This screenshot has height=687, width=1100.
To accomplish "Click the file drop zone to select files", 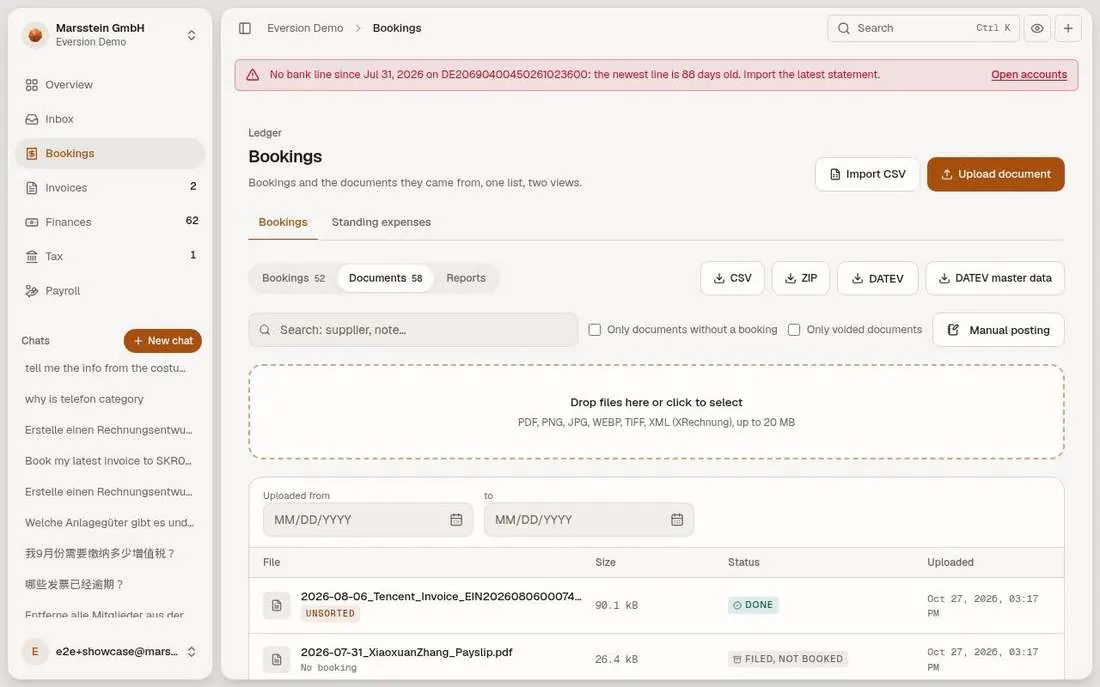I will pyautogui.click(x=656, y=412).
